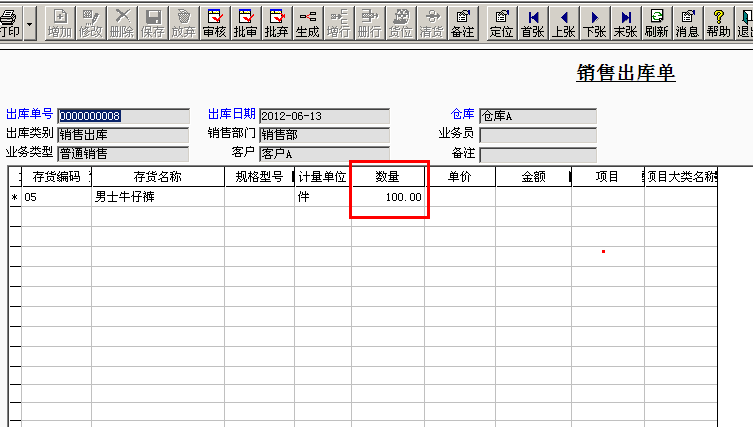
Task: Click the Modify (修改) toolbar button
Action: [x=91, y=23]
